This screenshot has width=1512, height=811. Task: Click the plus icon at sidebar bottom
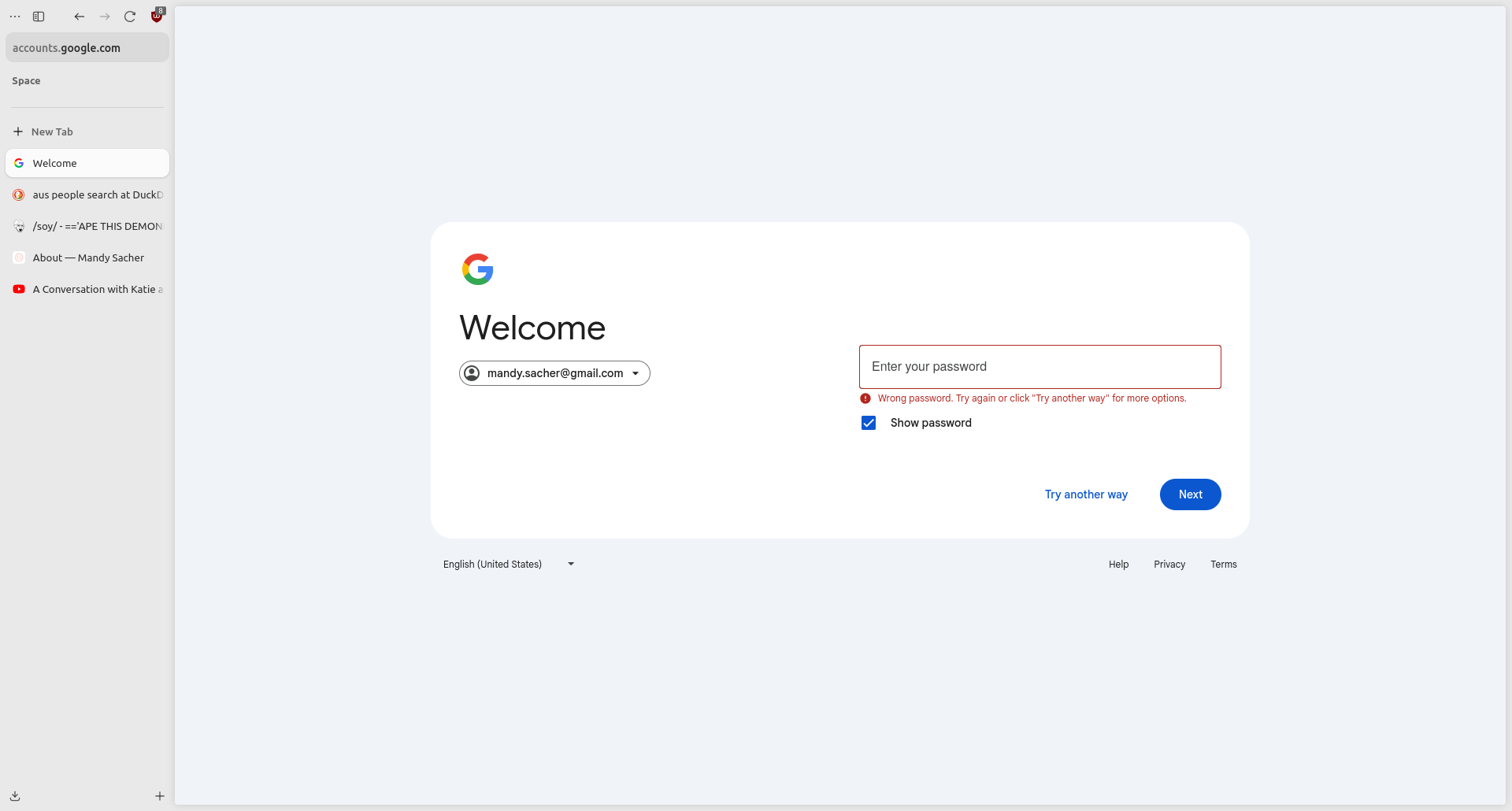click(x=160, y=796)
